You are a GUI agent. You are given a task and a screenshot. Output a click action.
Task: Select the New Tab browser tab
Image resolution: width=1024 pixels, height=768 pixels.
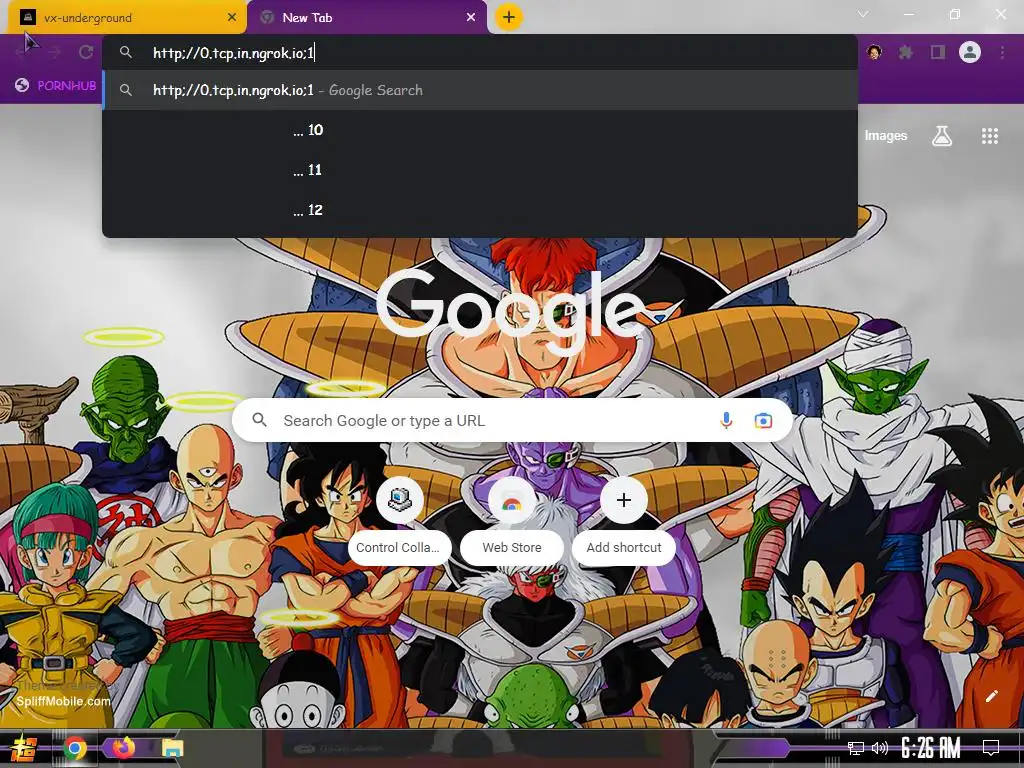click(367, 18)
